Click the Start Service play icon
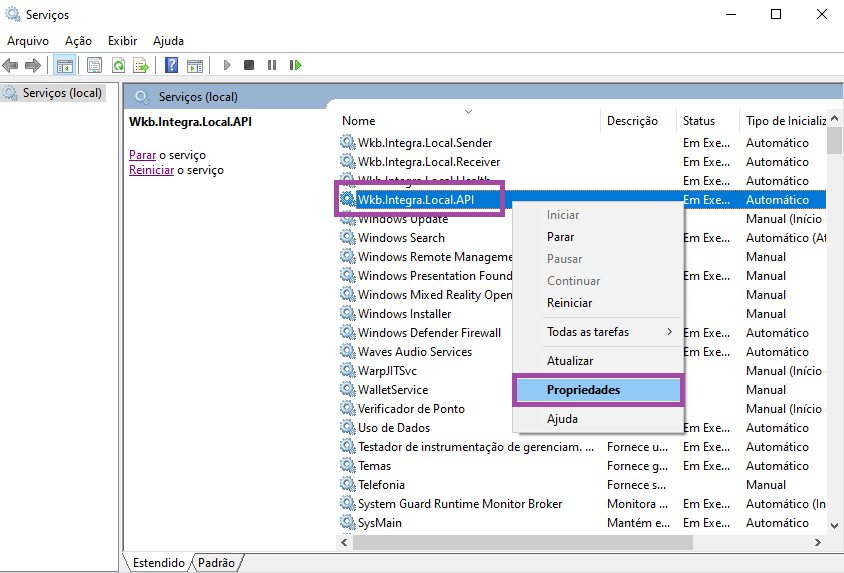Screen dimensions: 844x573 227,66
